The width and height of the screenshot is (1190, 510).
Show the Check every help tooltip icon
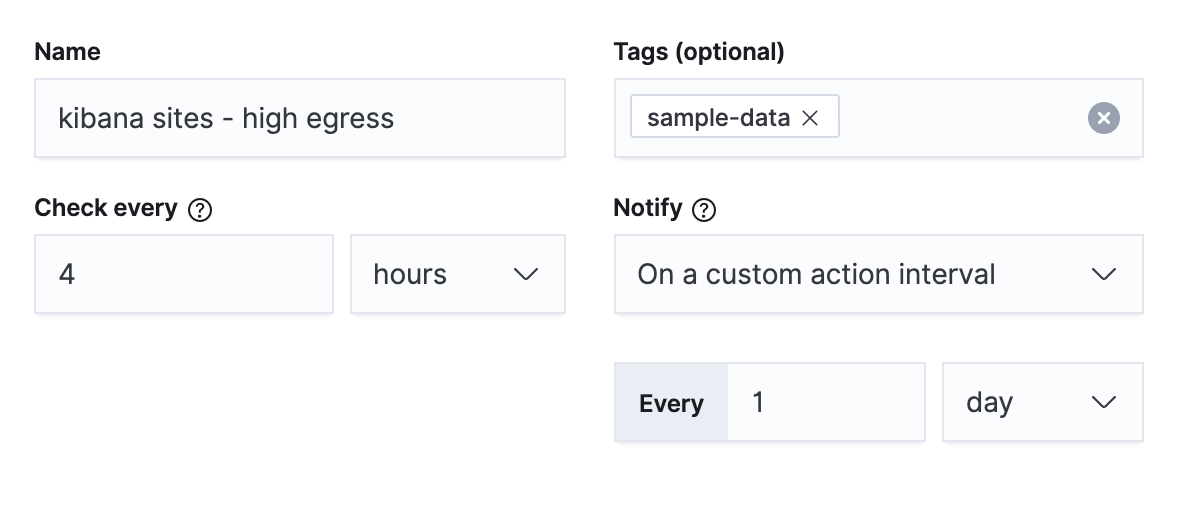tap(200, 210)
